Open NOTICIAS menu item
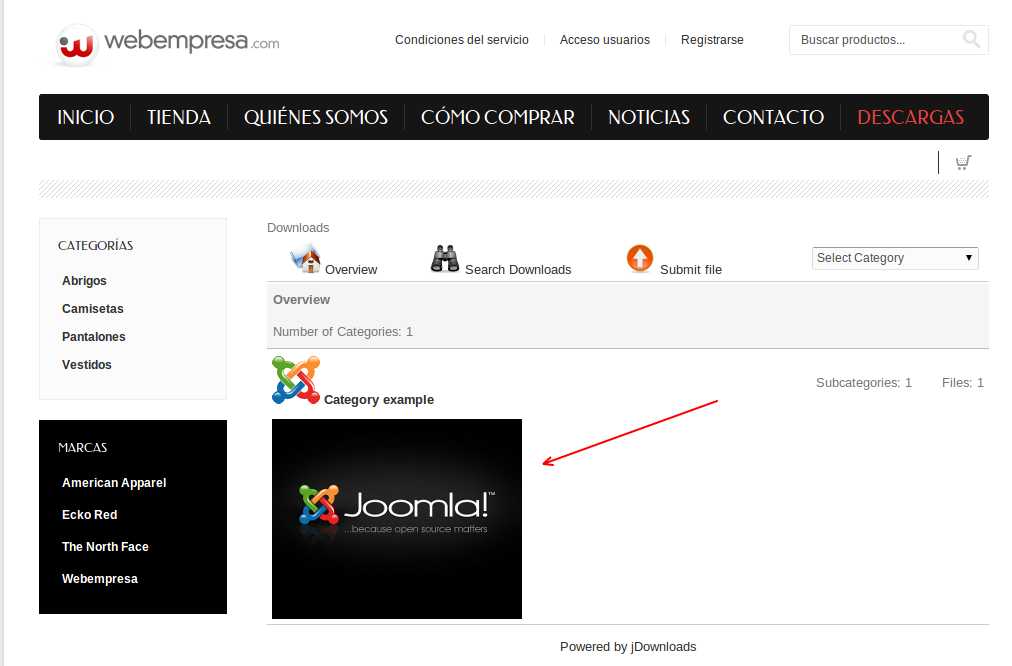This screenshot has height=666, width=1012. [x=649, y=117]
